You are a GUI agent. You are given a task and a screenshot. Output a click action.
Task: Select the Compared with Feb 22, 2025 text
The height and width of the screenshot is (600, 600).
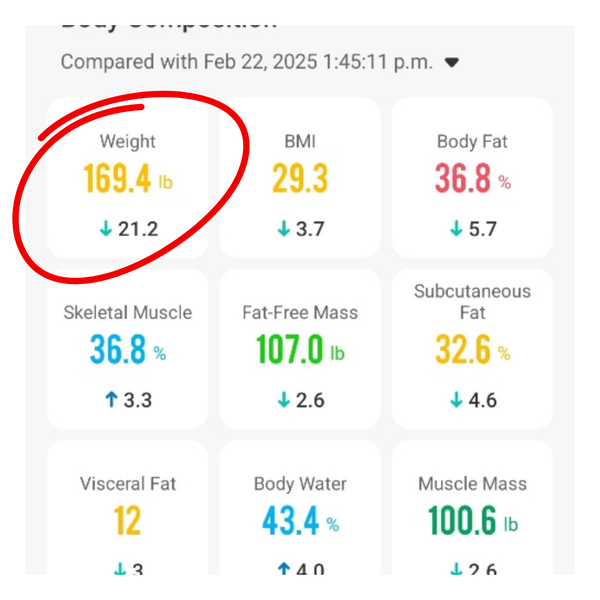point(247,62)
